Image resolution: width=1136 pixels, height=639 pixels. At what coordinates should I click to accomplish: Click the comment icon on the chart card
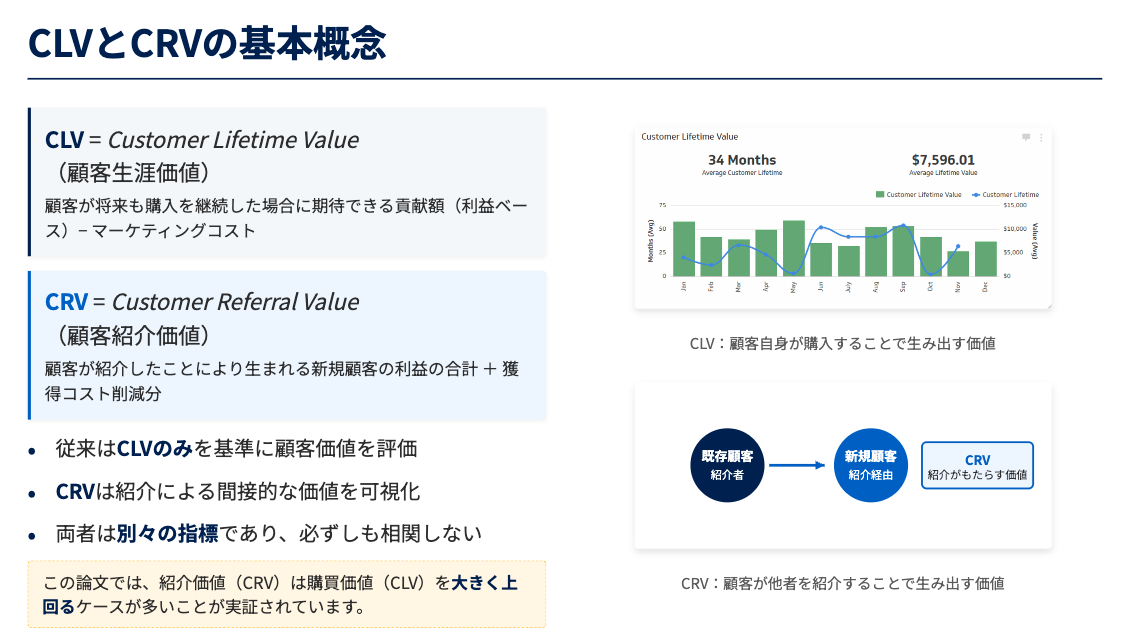tap(1026, 137)
